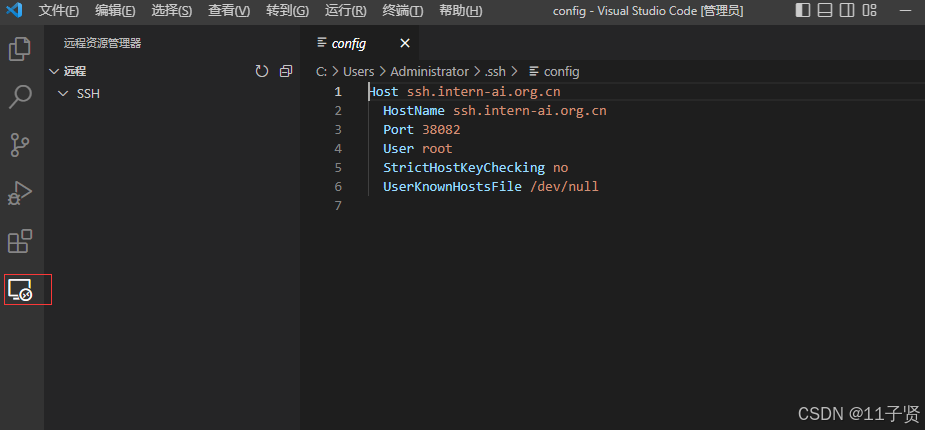Open the Explorer view in activity bar
Image resolution: width=925 pixels, height=430 pixels.
point(19,49)
